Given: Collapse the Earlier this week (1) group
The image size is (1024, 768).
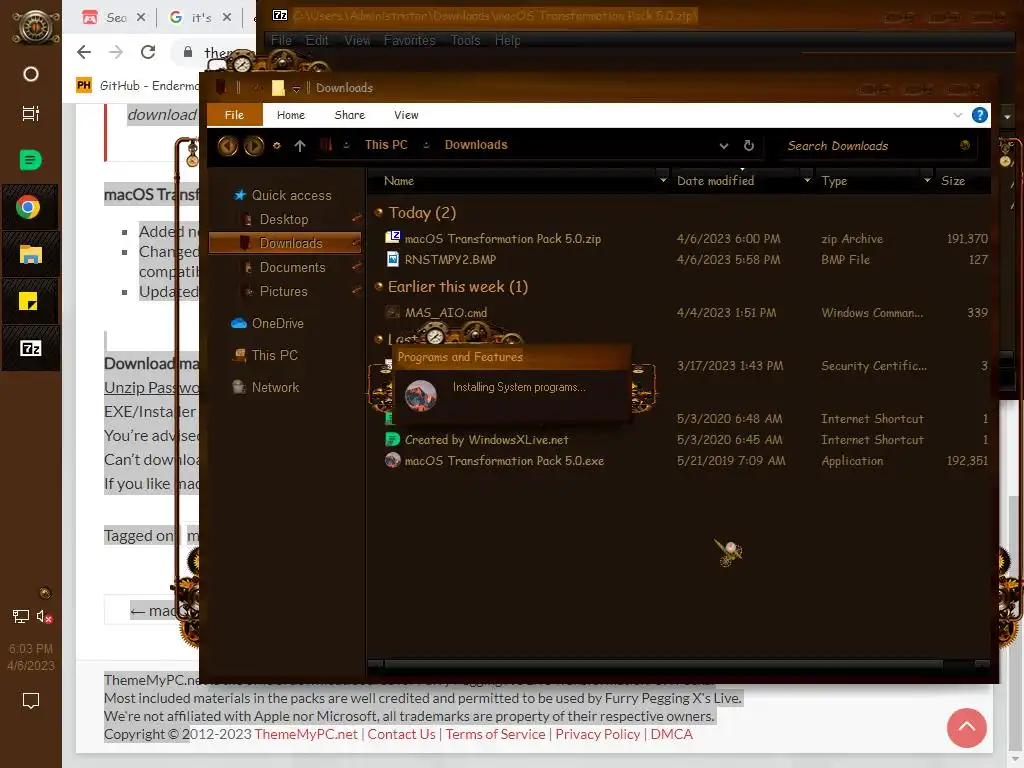Looking at the screenshot, I should pyautogui.click(x=378, y=286).
